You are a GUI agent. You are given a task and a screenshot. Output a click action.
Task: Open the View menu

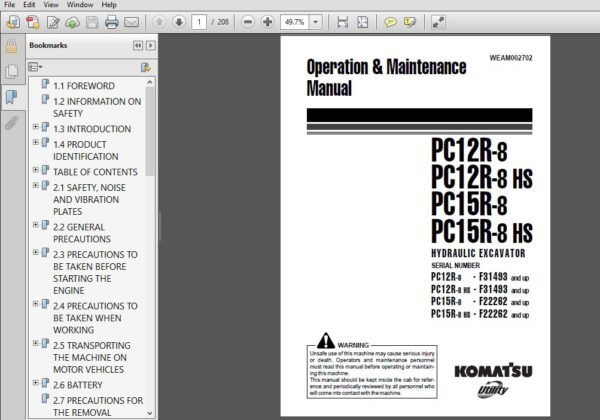tap(51, 5)
